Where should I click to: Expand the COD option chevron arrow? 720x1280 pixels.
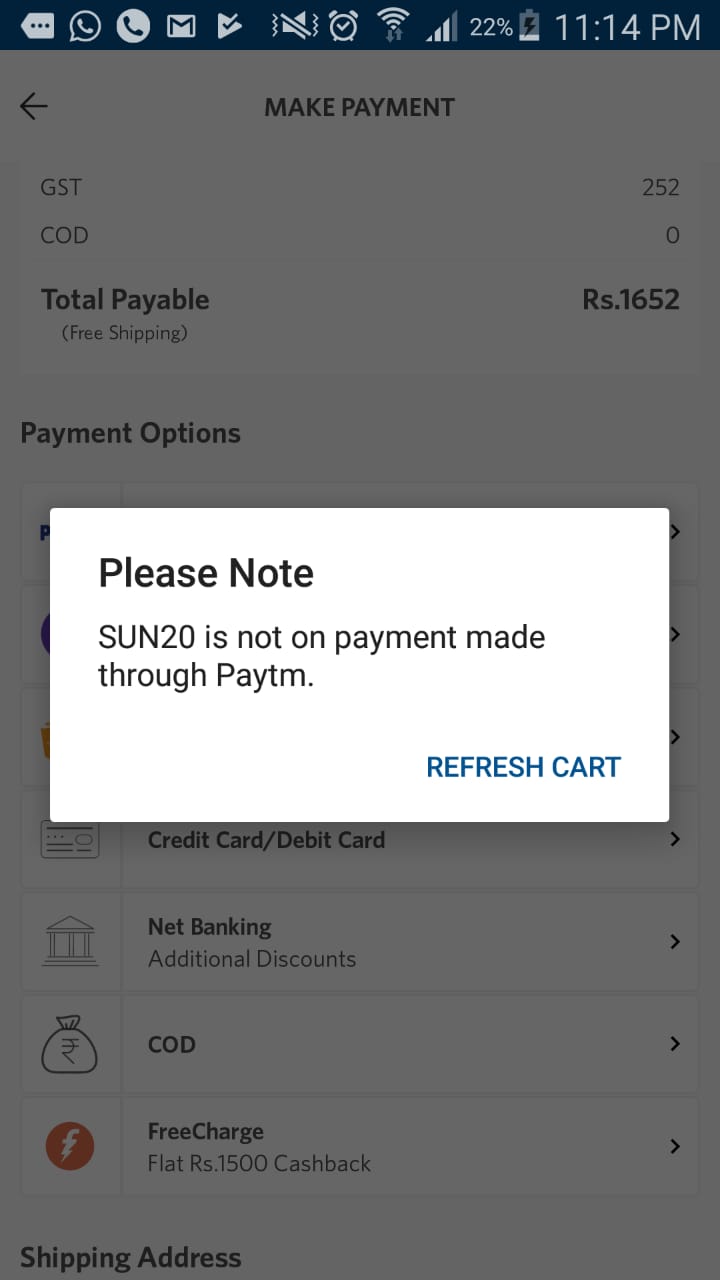675,1043
